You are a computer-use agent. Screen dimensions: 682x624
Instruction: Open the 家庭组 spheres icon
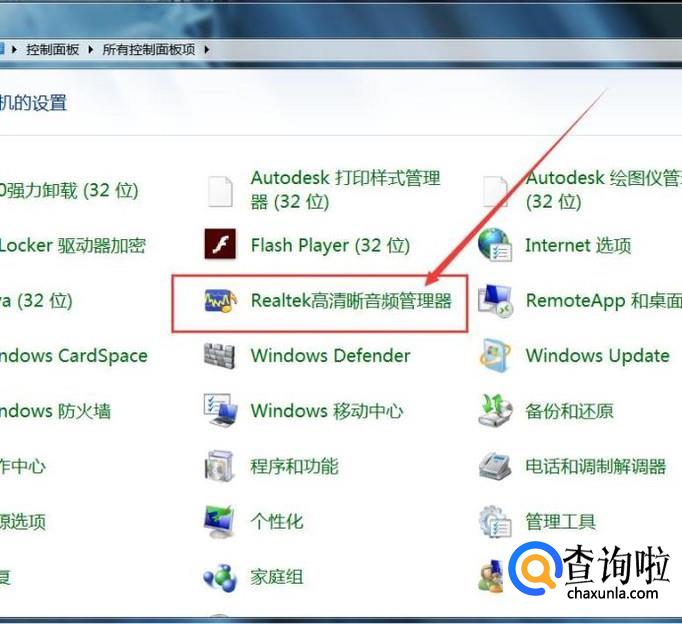tap(220, 577)
